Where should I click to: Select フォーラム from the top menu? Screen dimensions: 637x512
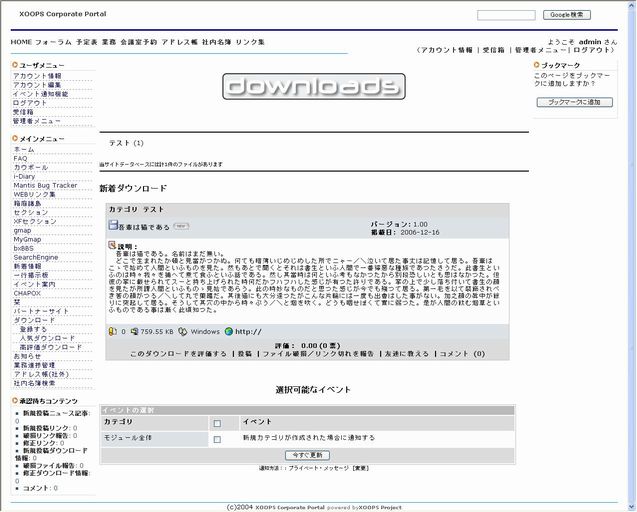(53, 43)
